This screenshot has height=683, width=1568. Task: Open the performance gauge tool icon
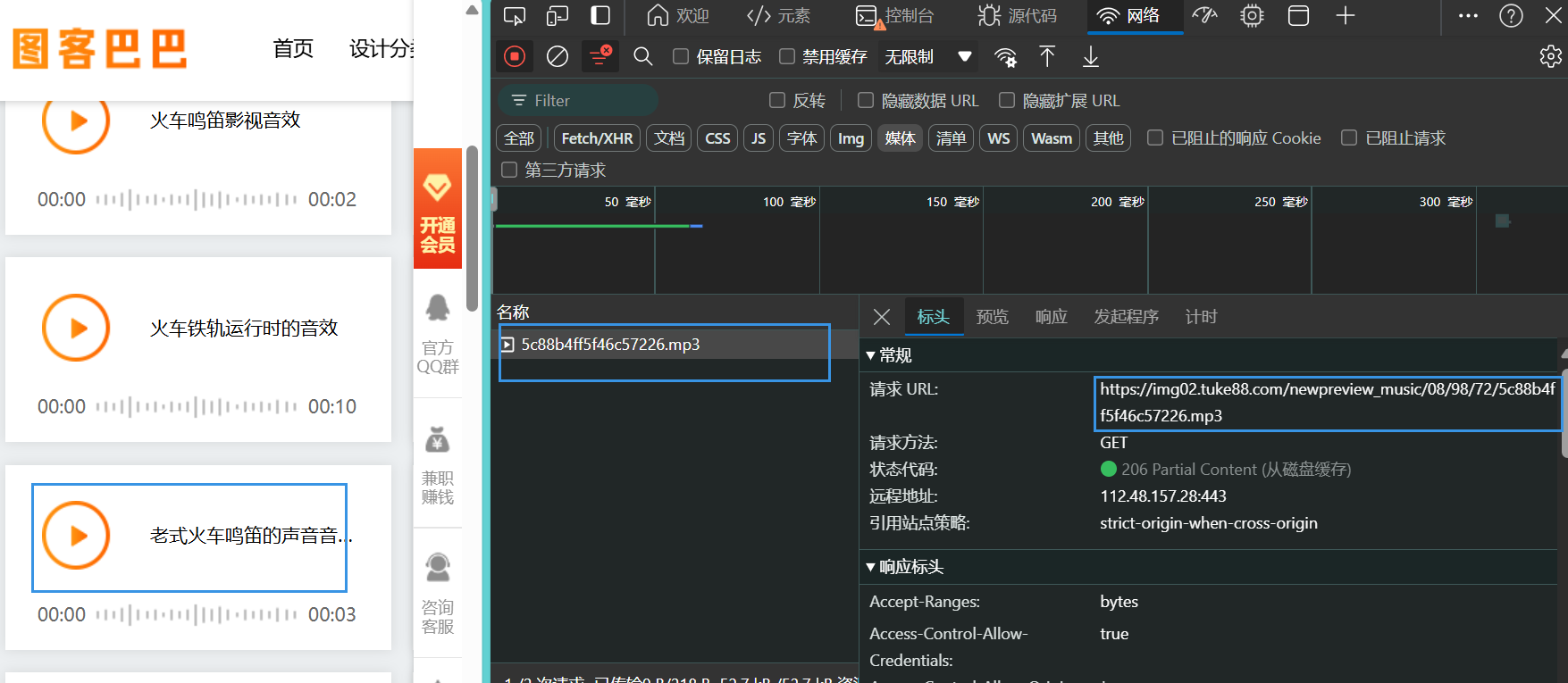point(1205,16)
